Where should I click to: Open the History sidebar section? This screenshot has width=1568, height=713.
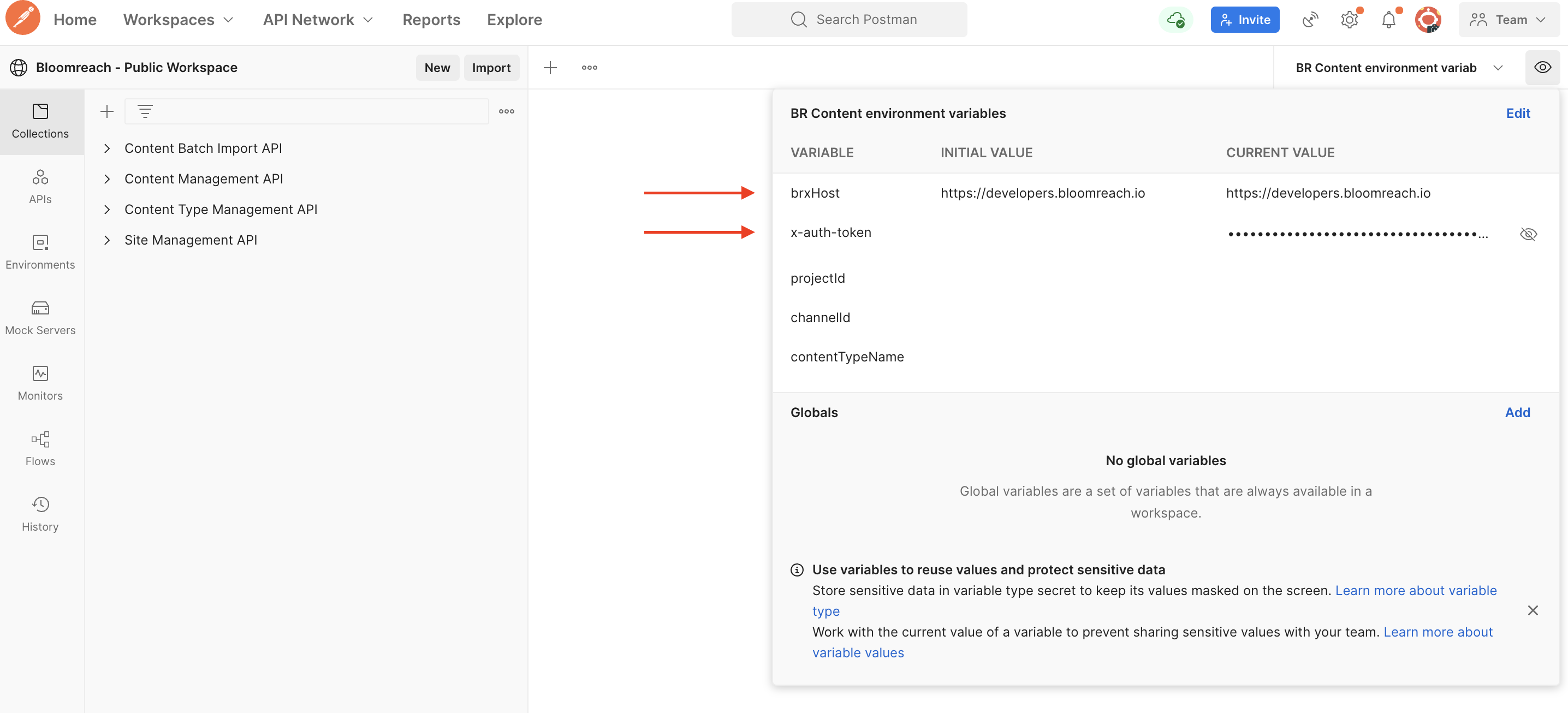point(40,514)
